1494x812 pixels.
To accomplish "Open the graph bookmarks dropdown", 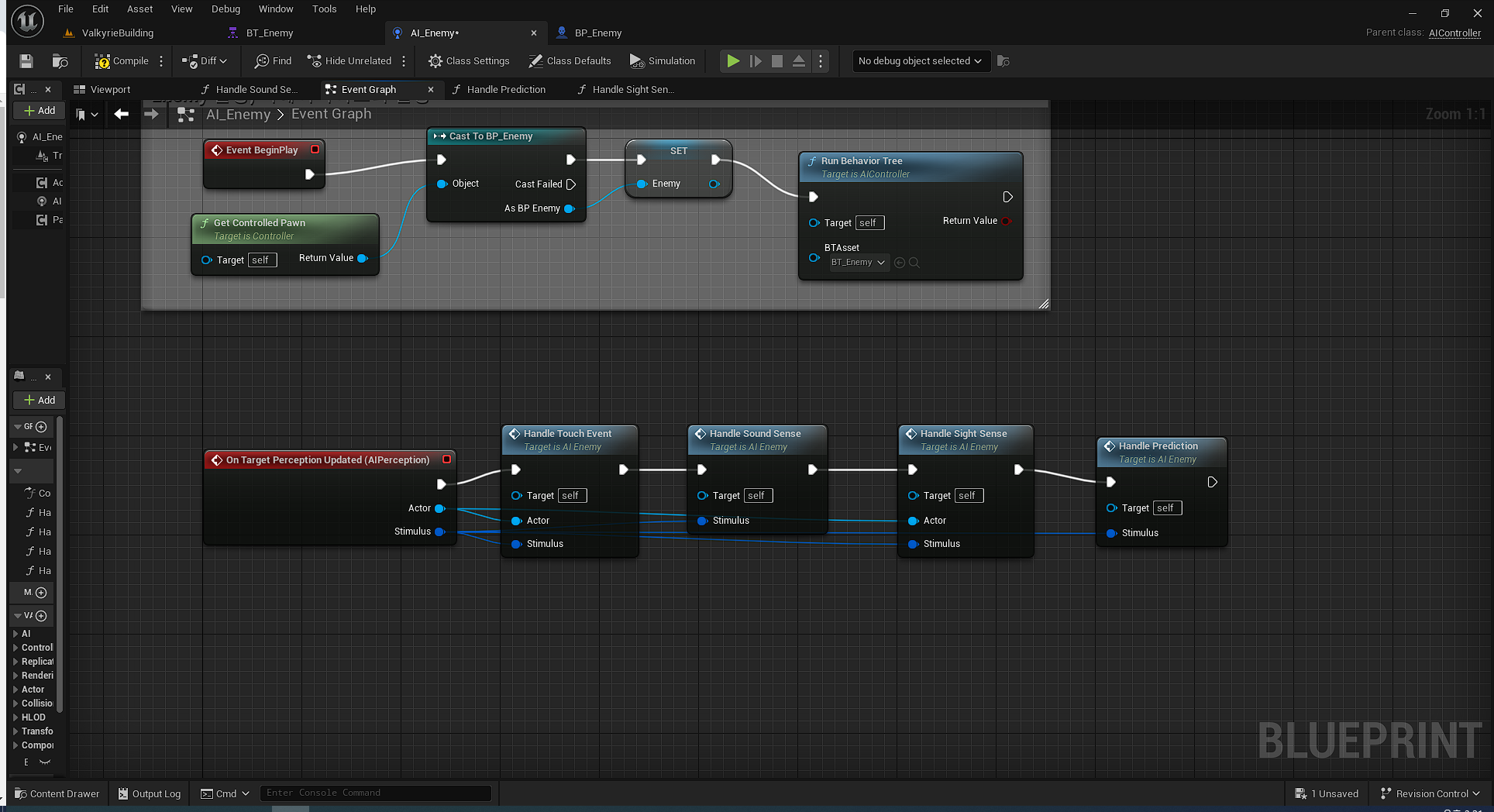I will click(87, 115).
